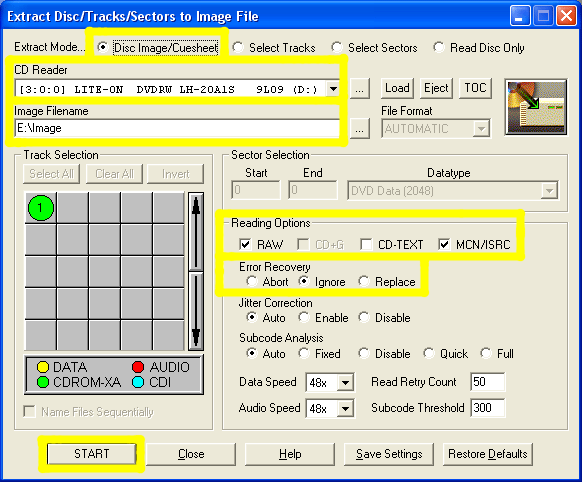Select Abort error recovery option
This screenshot has width=582, height=482.
252,282
